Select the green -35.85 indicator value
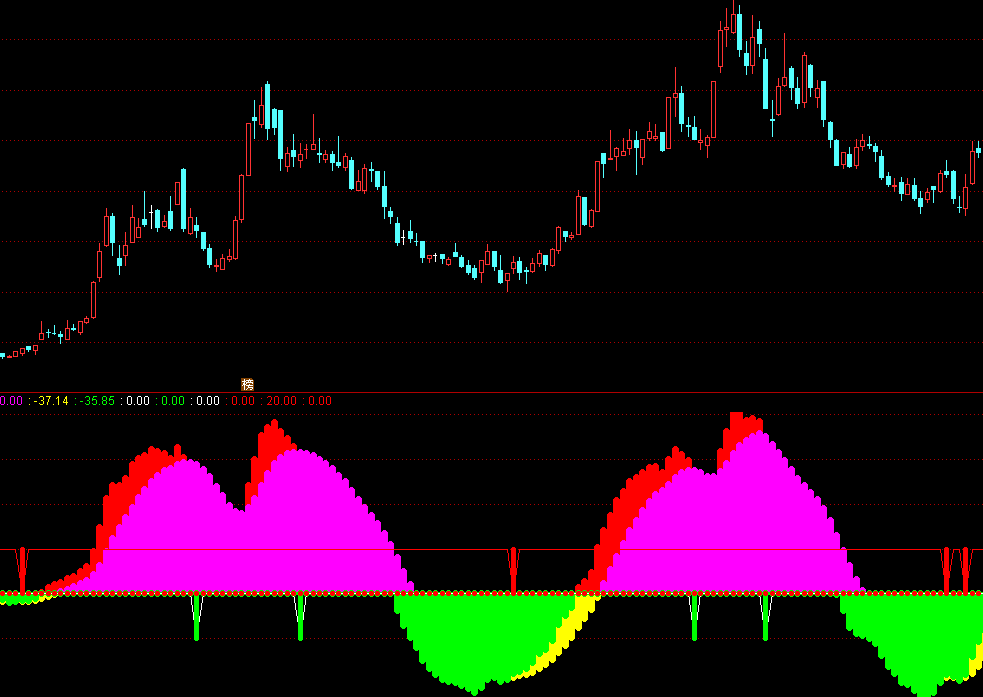The image size is (983, 697). tap(97, 401)
